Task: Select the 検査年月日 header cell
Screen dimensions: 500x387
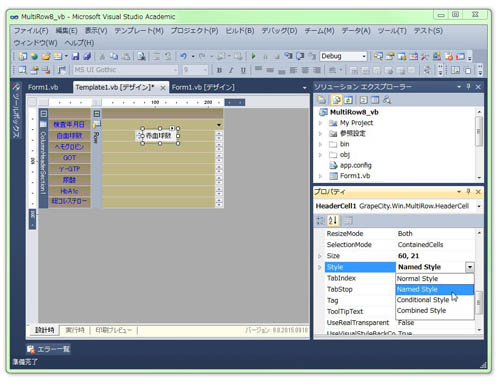Action: click(x=69, y=125)
